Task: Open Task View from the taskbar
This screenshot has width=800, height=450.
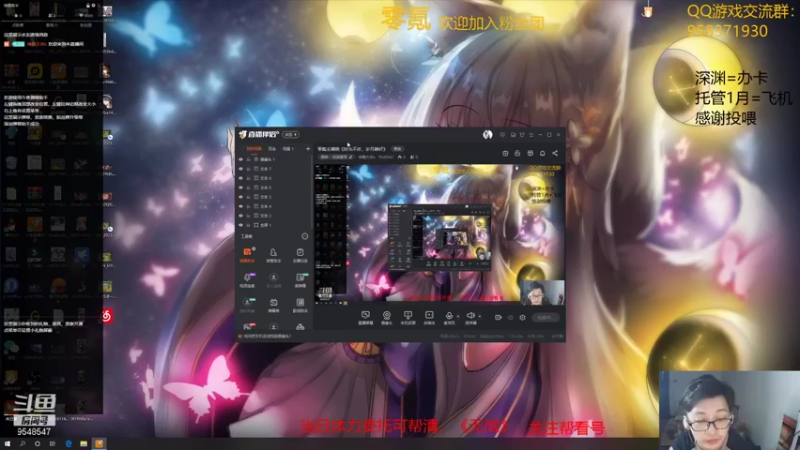Action: click(x=53, y=444)
